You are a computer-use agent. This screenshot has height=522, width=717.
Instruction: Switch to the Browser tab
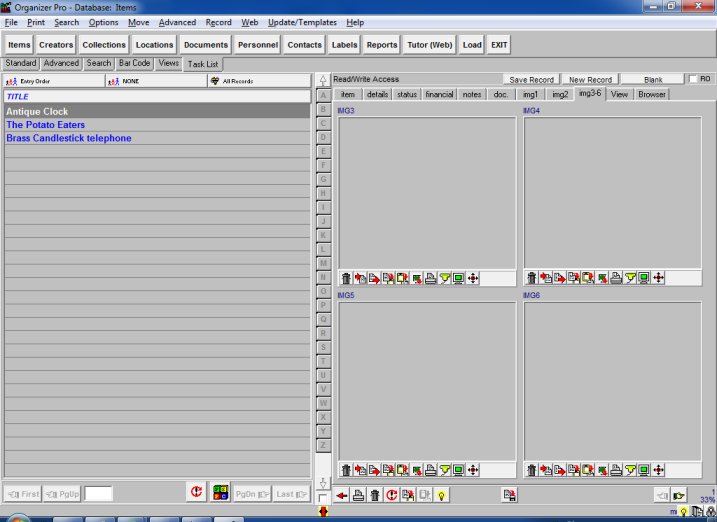coord(652,94)
